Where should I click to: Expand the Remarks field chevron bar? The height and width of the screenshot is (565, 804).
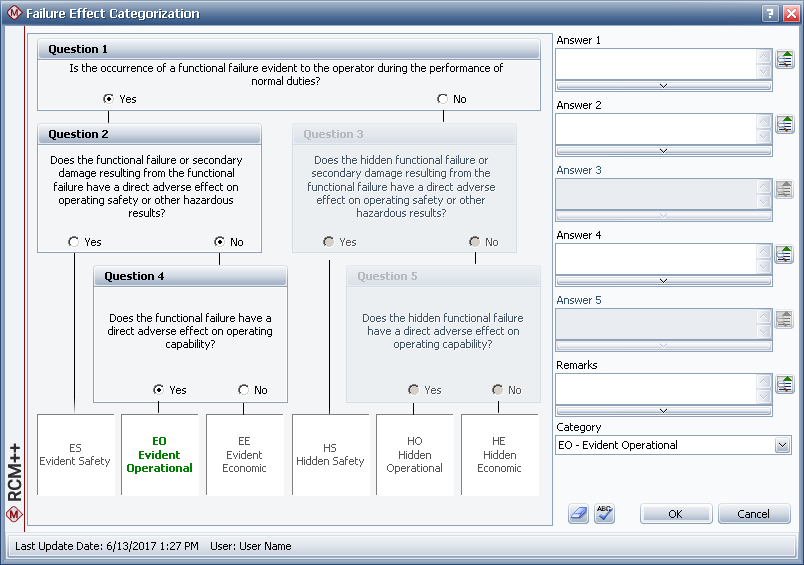[663, 411]
